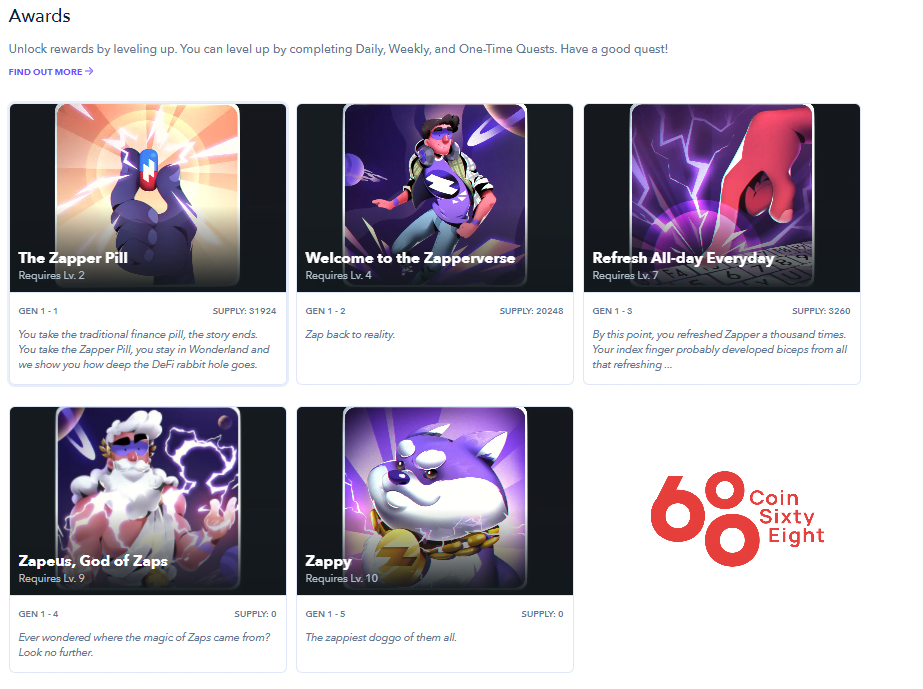Click Zap back to reality description
Screen dimensions: 923x689
coord(350,334)
